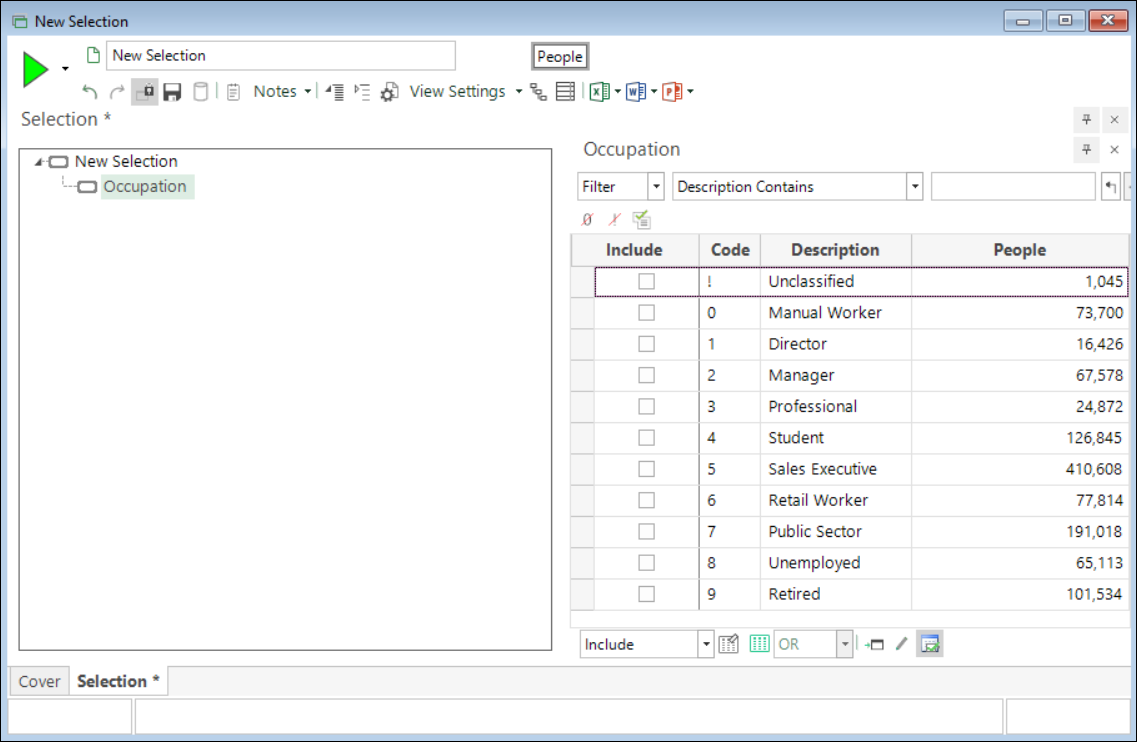1137x742 pixels.
Task: Save the selection with the floppy disk icon
Action: coord(172,92)
